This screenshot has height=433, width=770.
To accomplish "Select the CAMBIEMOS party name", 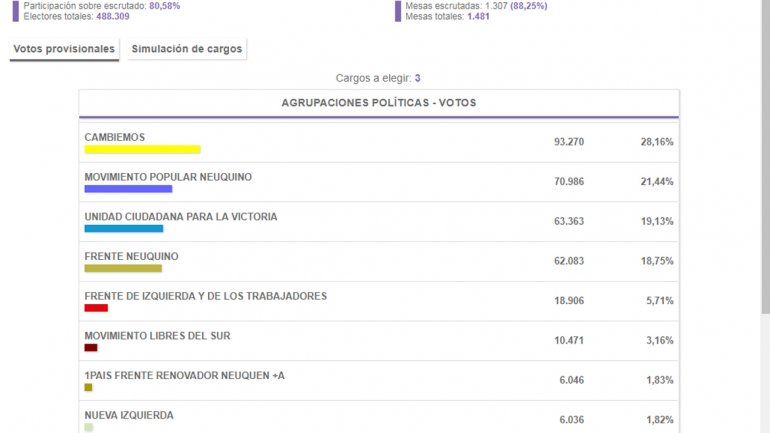I will point(115,137).
